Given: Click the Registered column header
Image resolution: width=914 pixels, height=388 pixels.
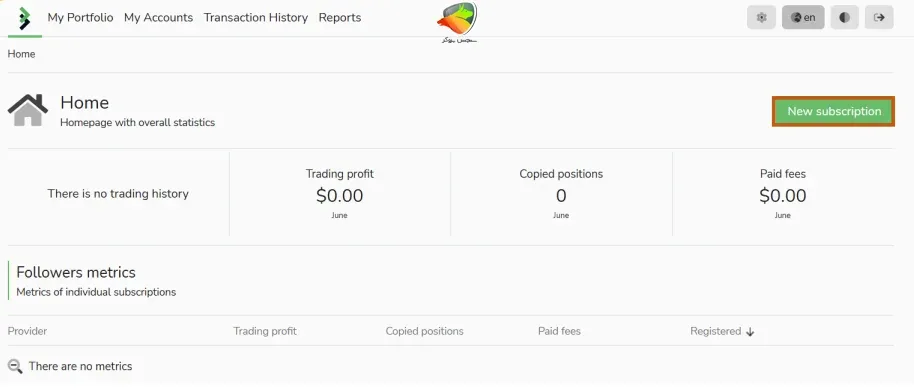Looking at the screenshot, I should [716, 331].
